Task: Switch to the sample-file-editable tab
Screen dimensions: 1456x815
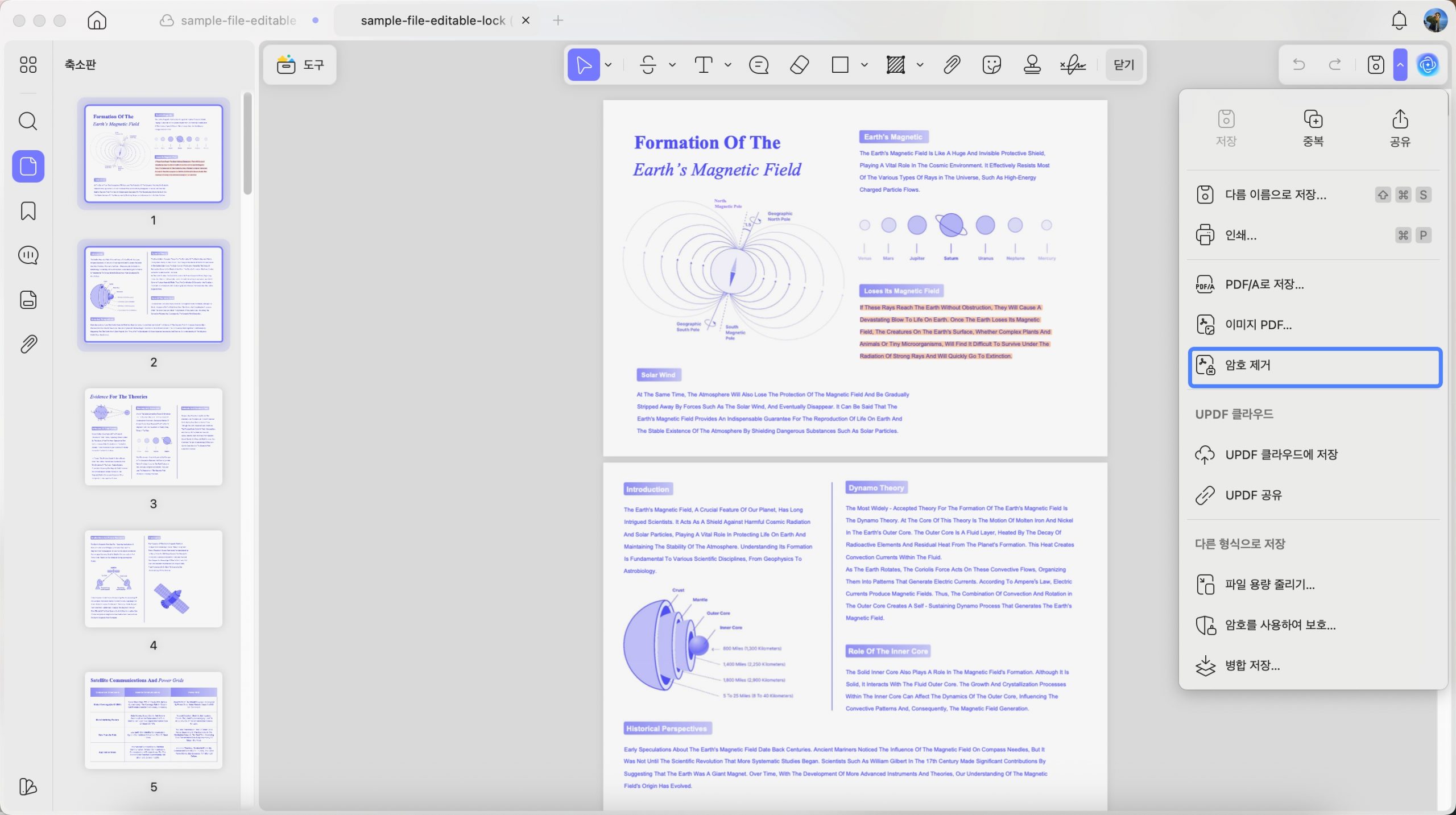Action: click(238, 20)
